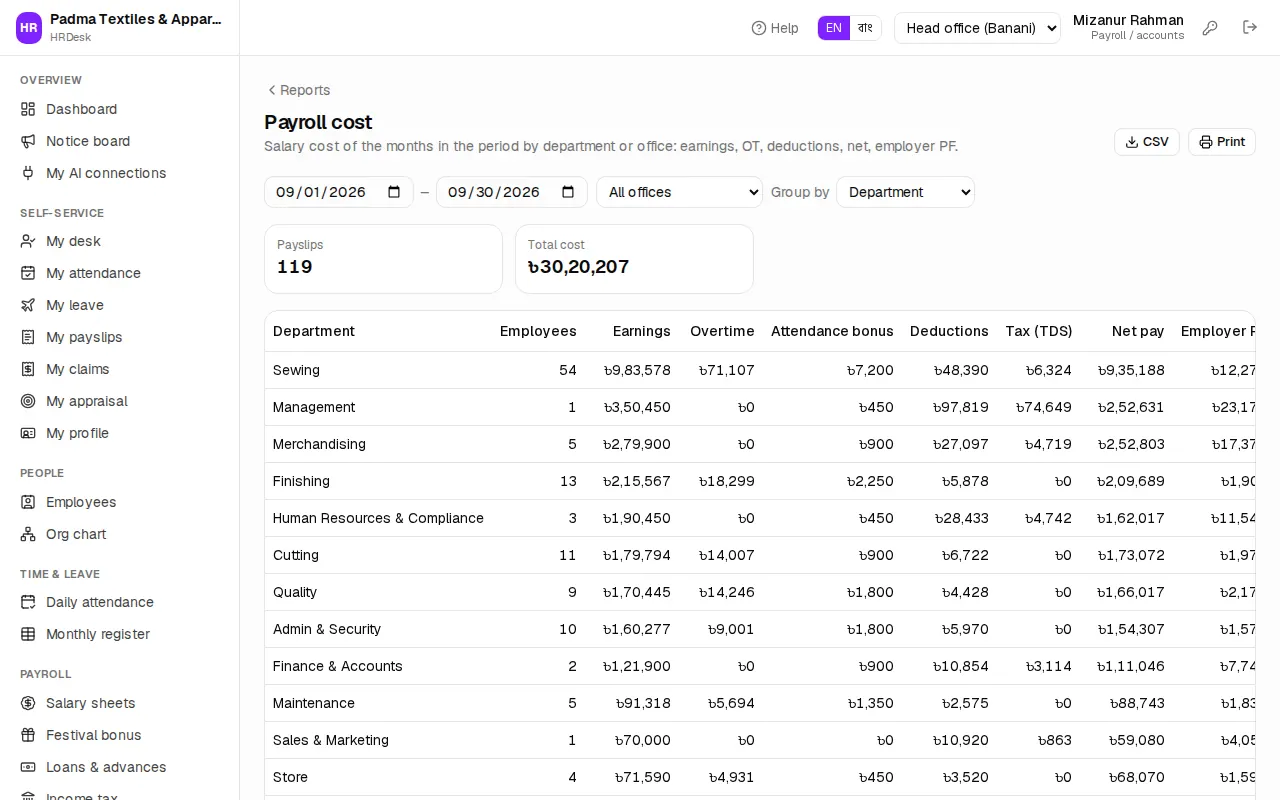The width and height of the screenshot is (1280, 800).
Task: Export the report as CSV
Action: 1147,142
